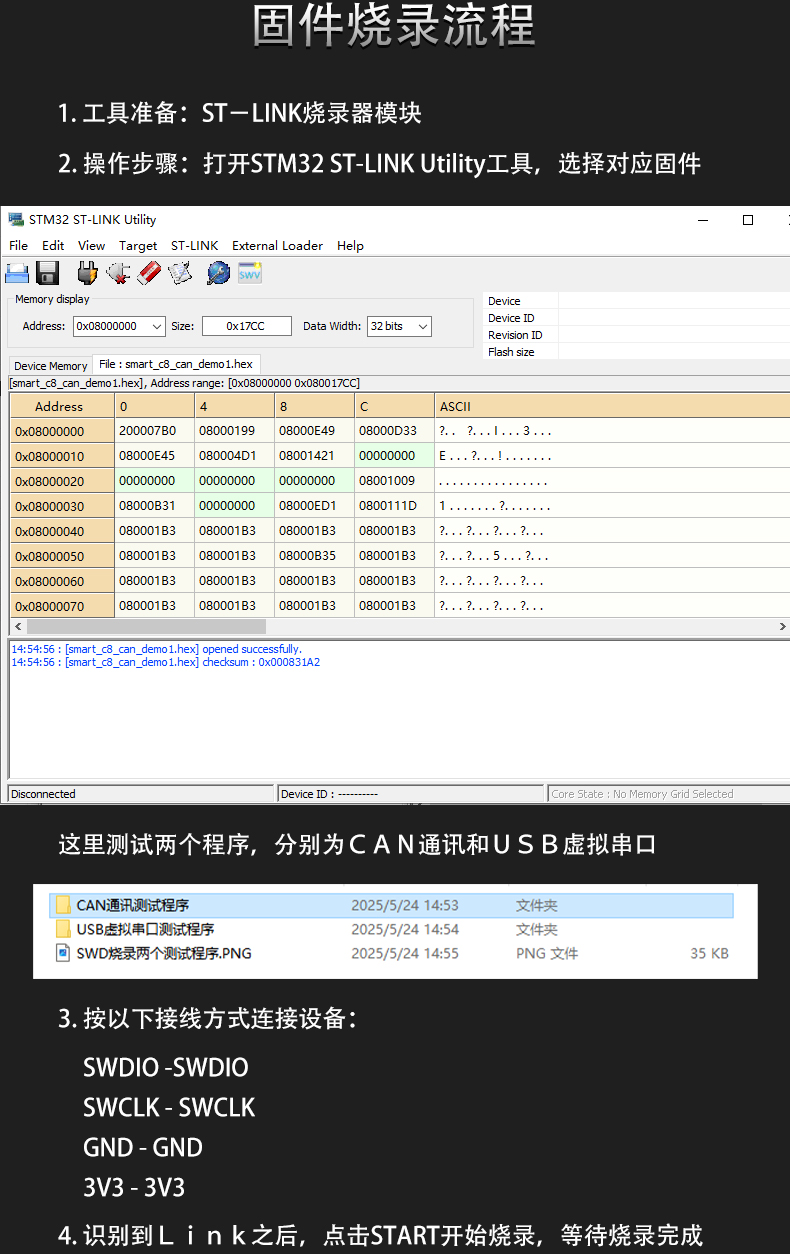Viewport: 790px width, 1254px height.
Task: Select the SWD烧录两个测试程序.PNG file
Action: coord(164,954)
